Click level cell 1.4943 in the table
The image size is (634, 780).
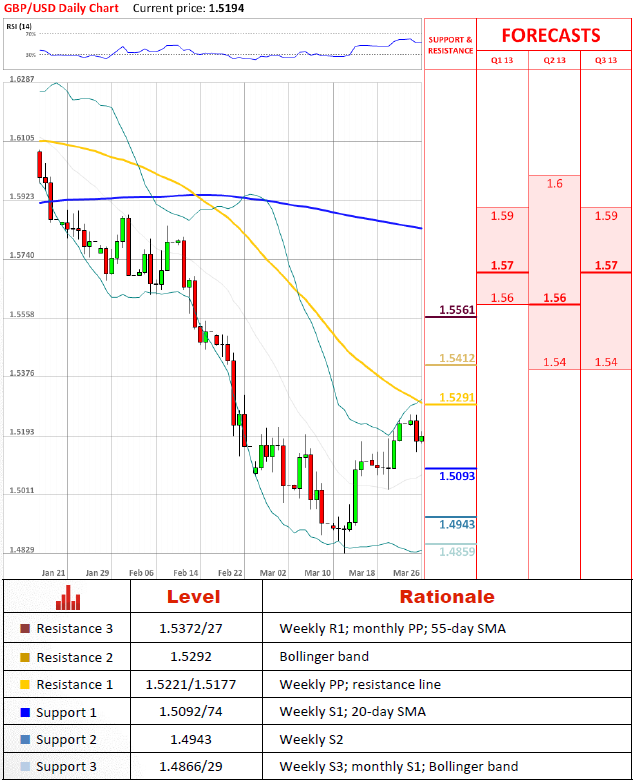pos(191,740)
